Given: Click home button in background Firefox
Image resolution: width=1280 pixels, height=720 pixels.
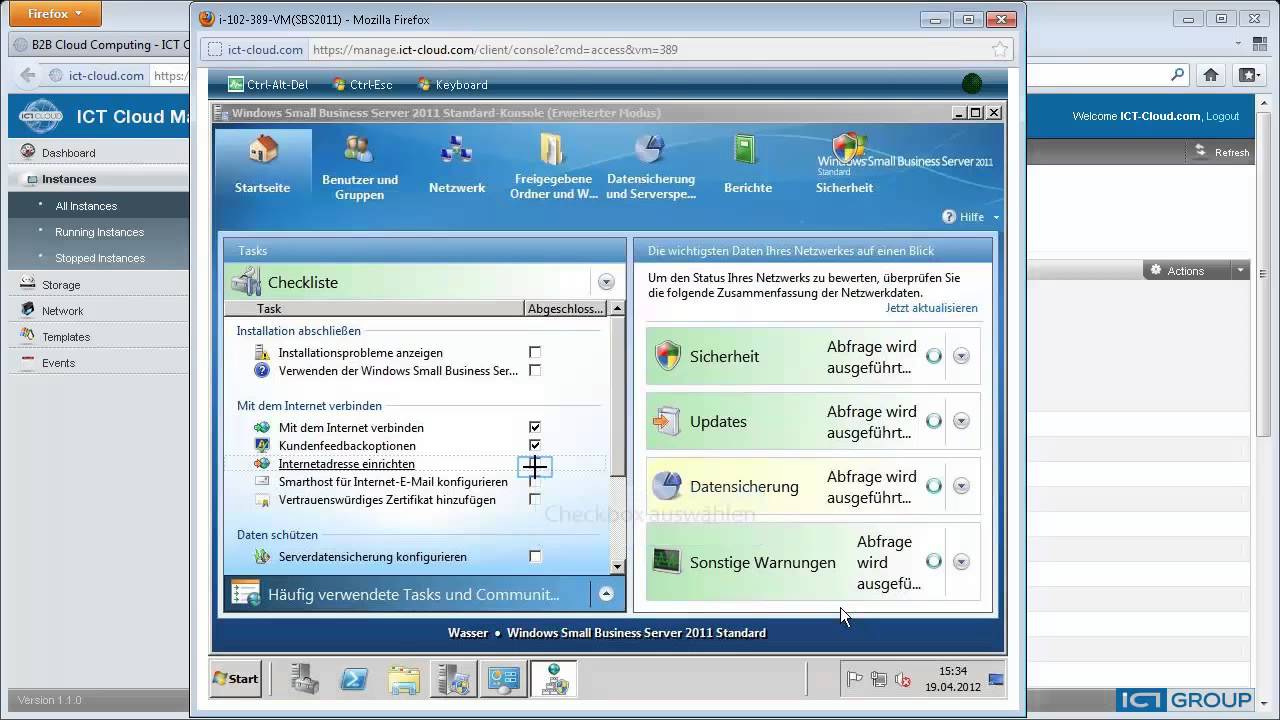Looking at the screenshot, I should [x=1211, y=75].
